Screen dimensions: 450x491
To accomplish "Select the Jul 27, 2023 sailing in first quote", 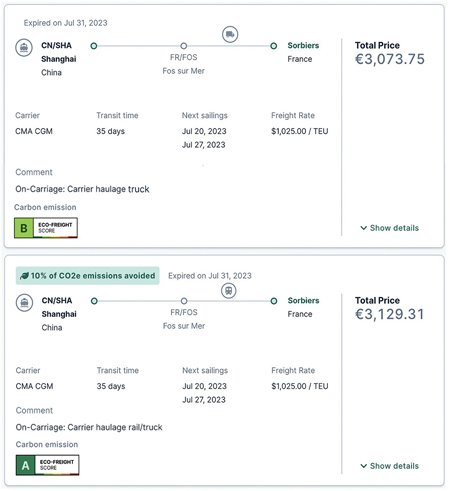I will pos(204,145).
